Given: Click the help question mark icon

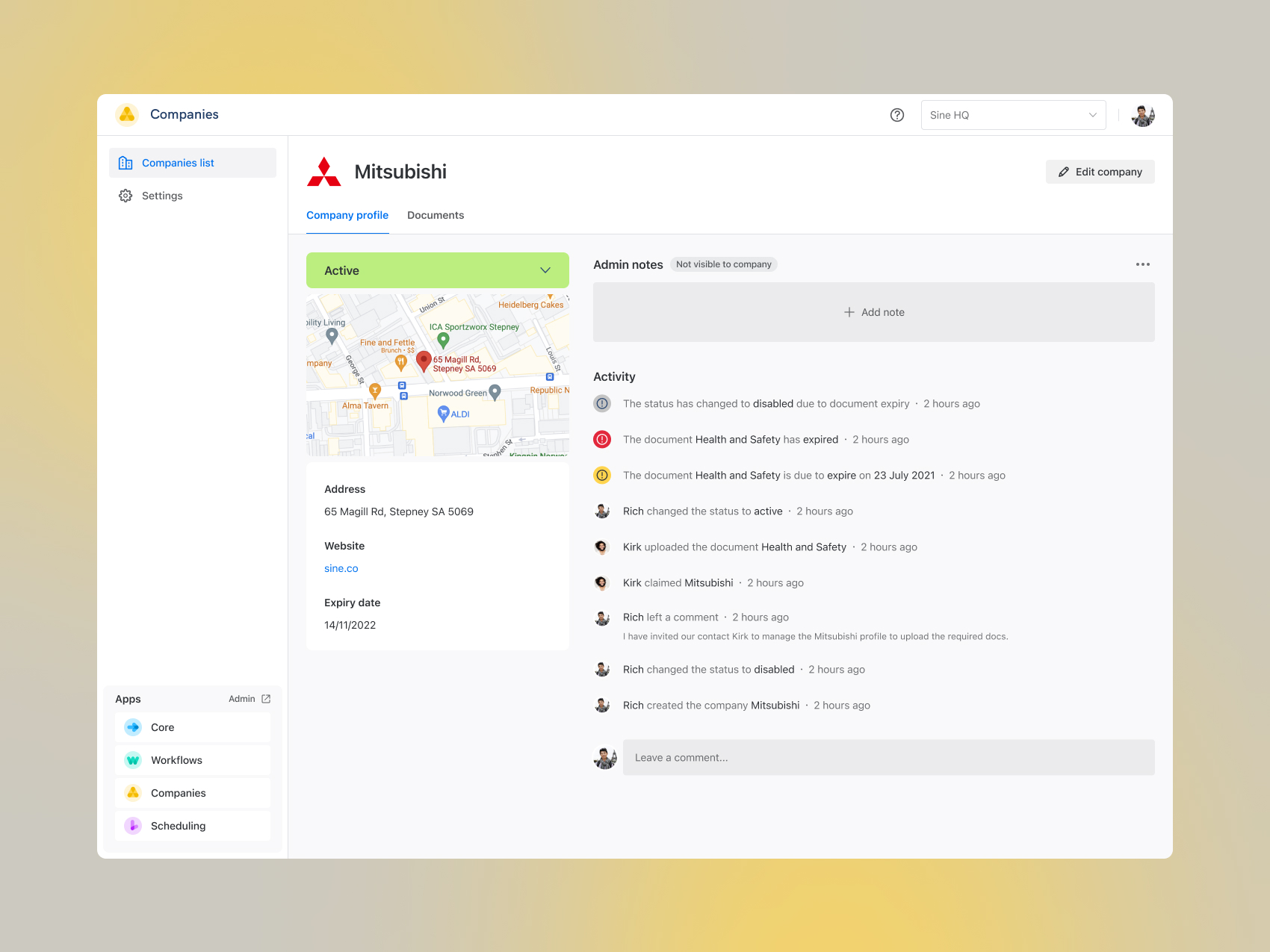Looking at the screenshot, I should (x=896, y=114).
